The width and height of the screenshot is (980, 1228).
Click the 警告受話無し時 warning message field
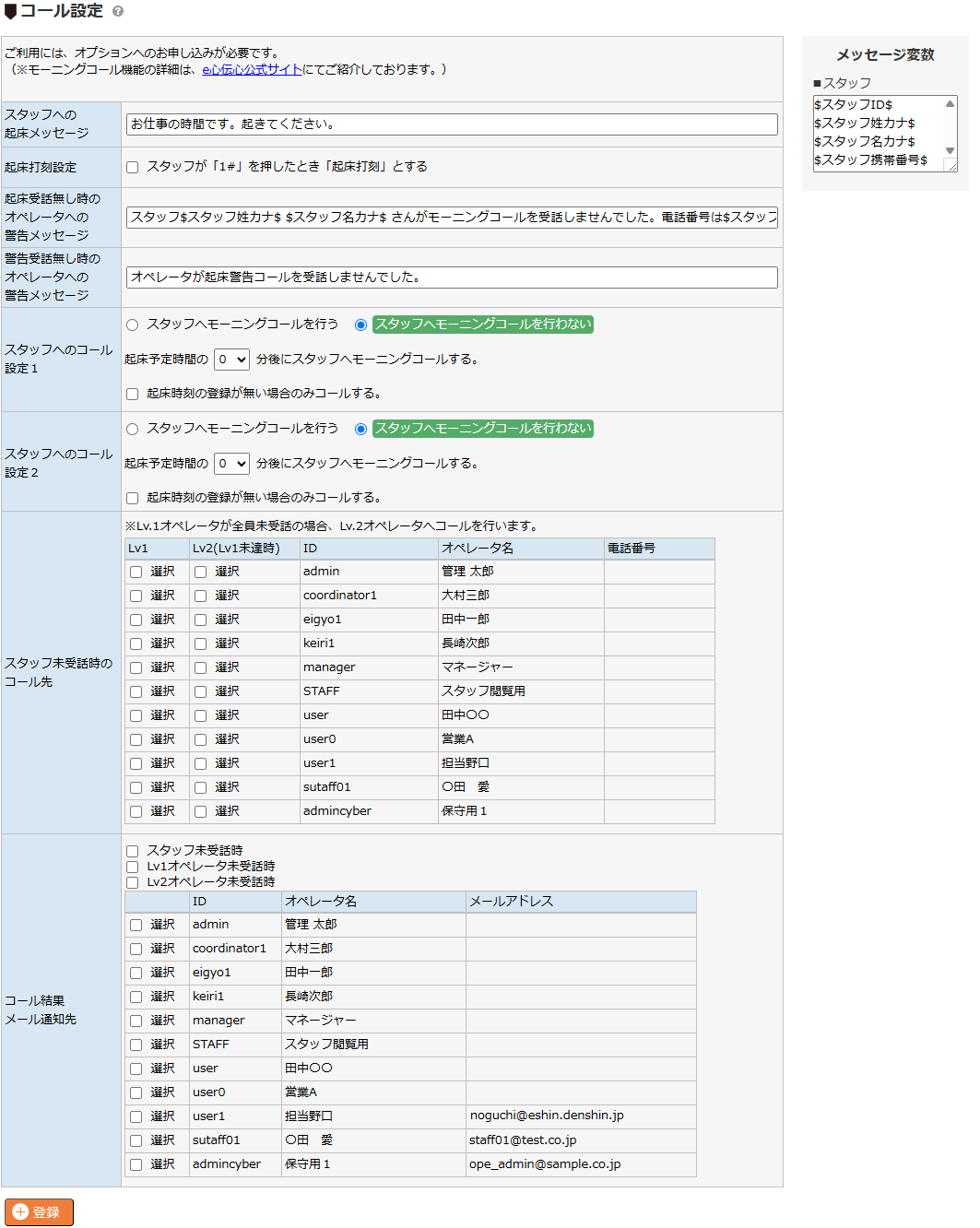point(452,277)
